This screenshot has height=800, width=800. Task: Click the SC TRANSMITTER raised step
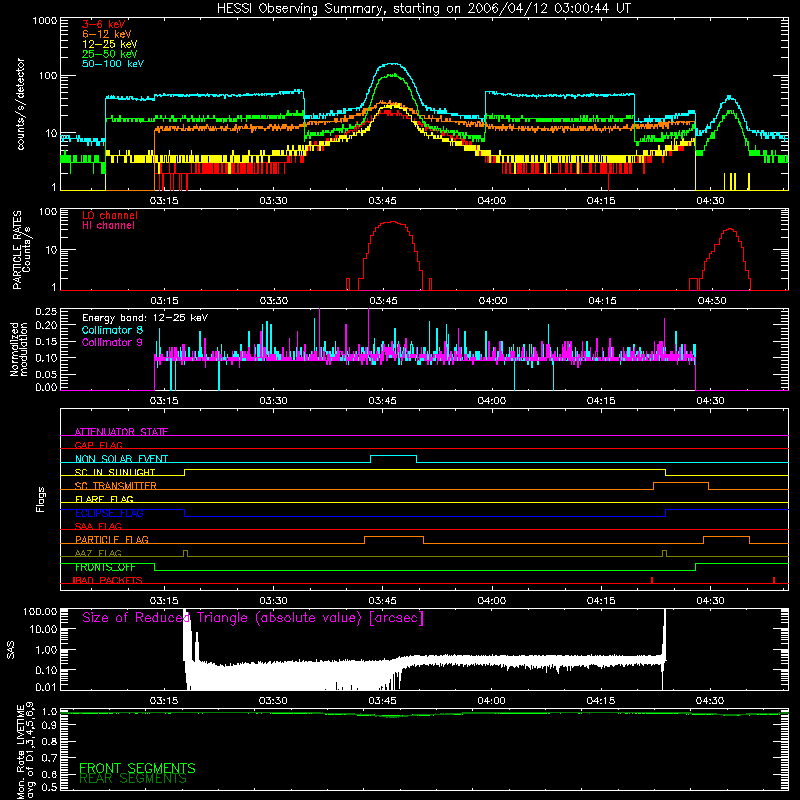(681, 483)
